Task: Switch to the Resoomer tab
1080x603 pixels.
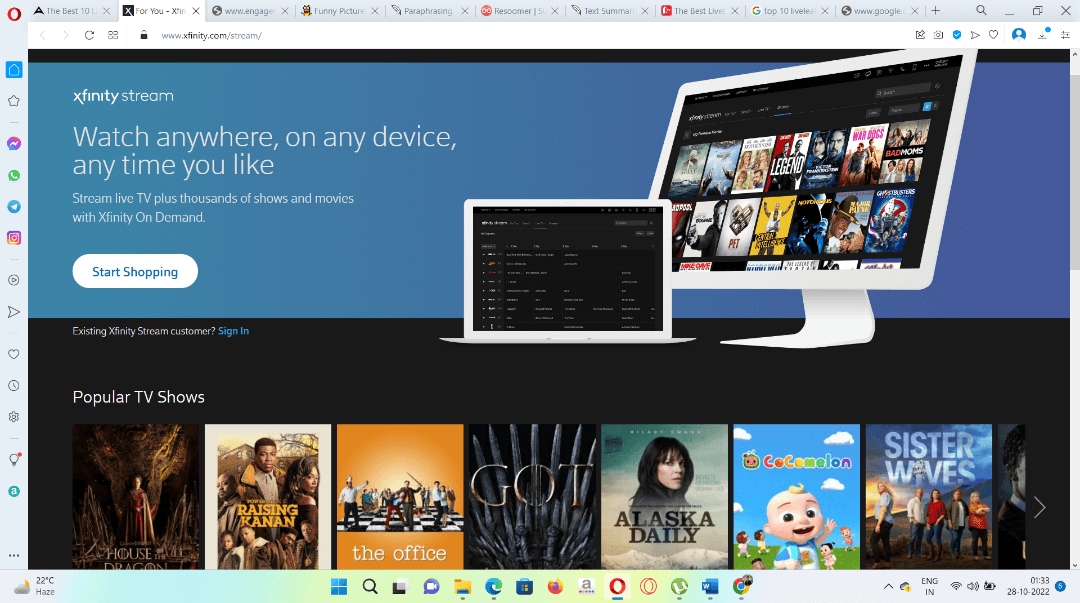Action: [519, 11]
